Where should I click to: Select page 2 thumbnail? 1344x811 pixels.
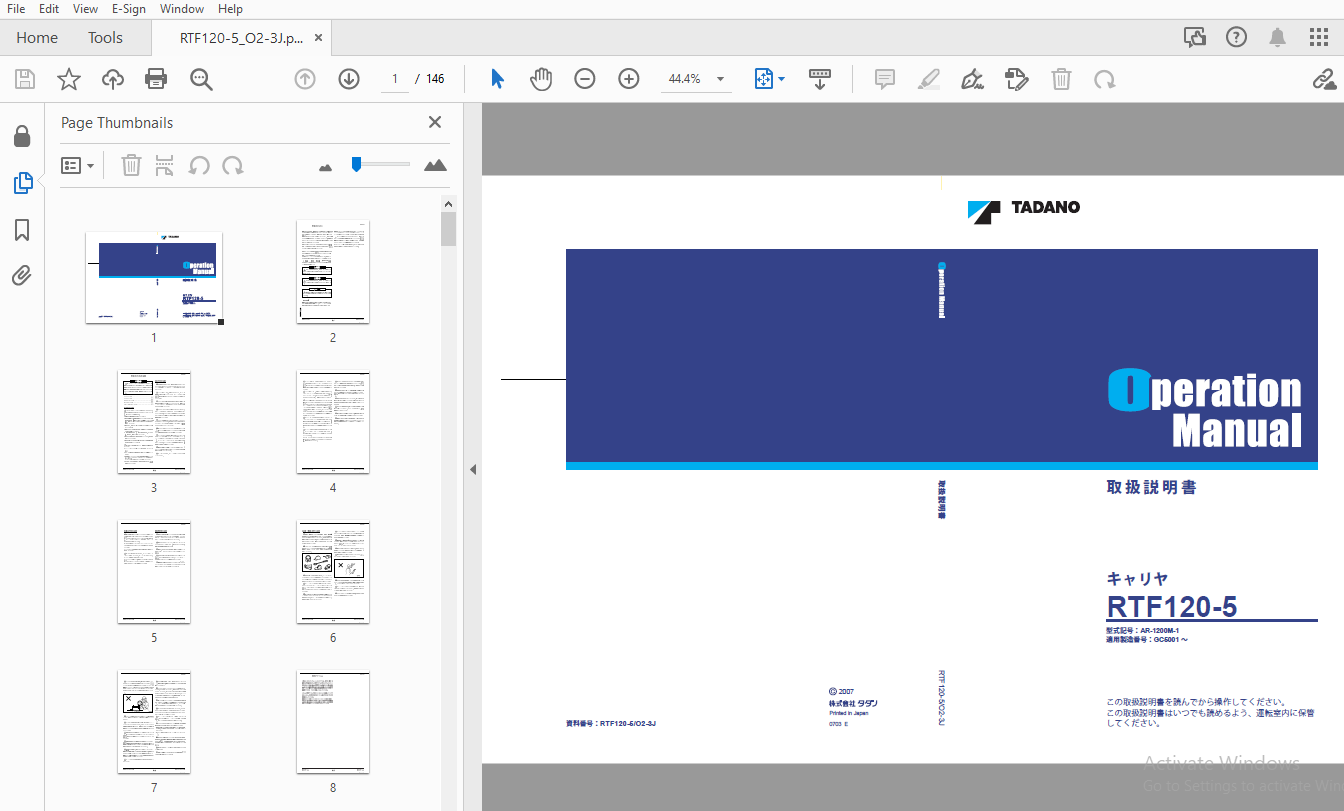coord(333,272)
